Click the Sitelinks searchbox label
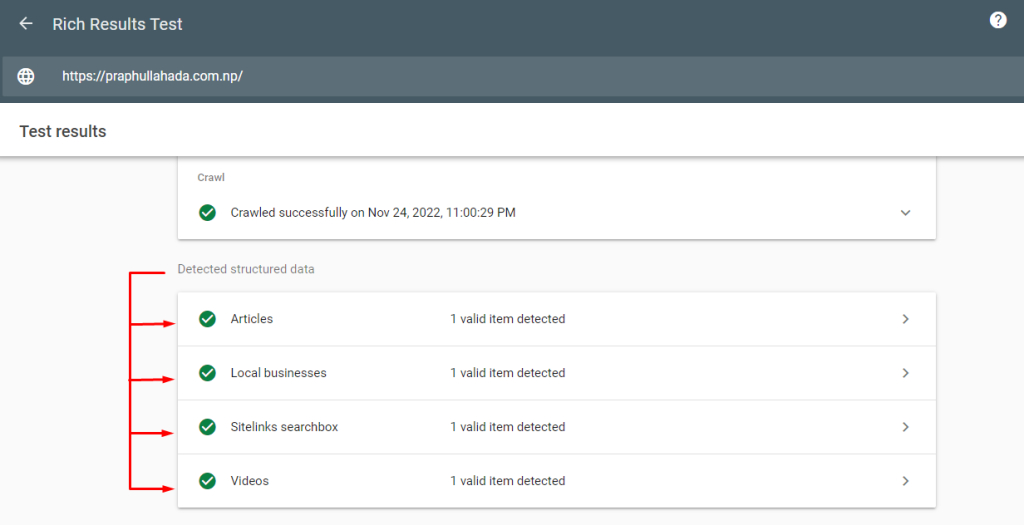Screen dimensions: 1024x525 [x=284, y=427]
